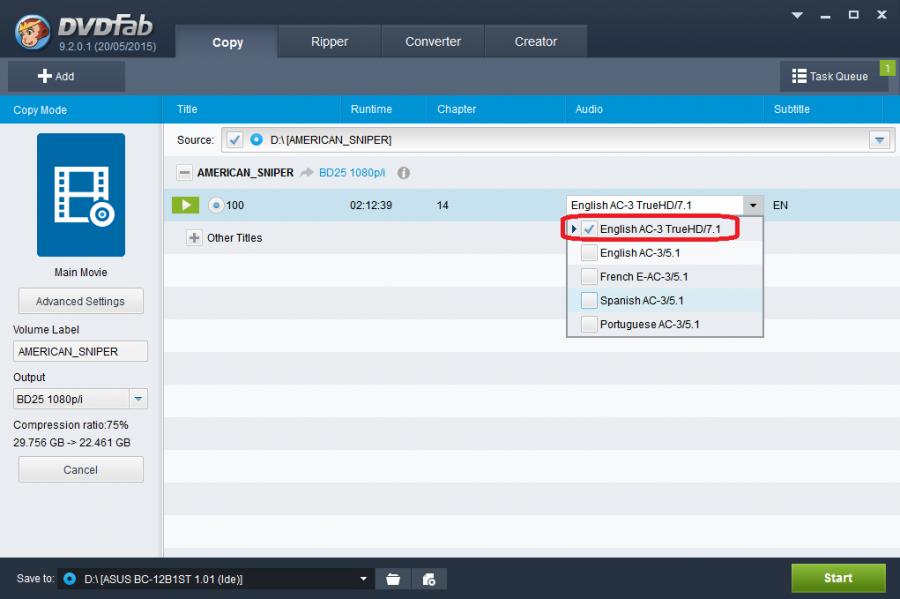Click the BD25 1080p/i output link
The image size is (900, 599).
pos(352,173)
